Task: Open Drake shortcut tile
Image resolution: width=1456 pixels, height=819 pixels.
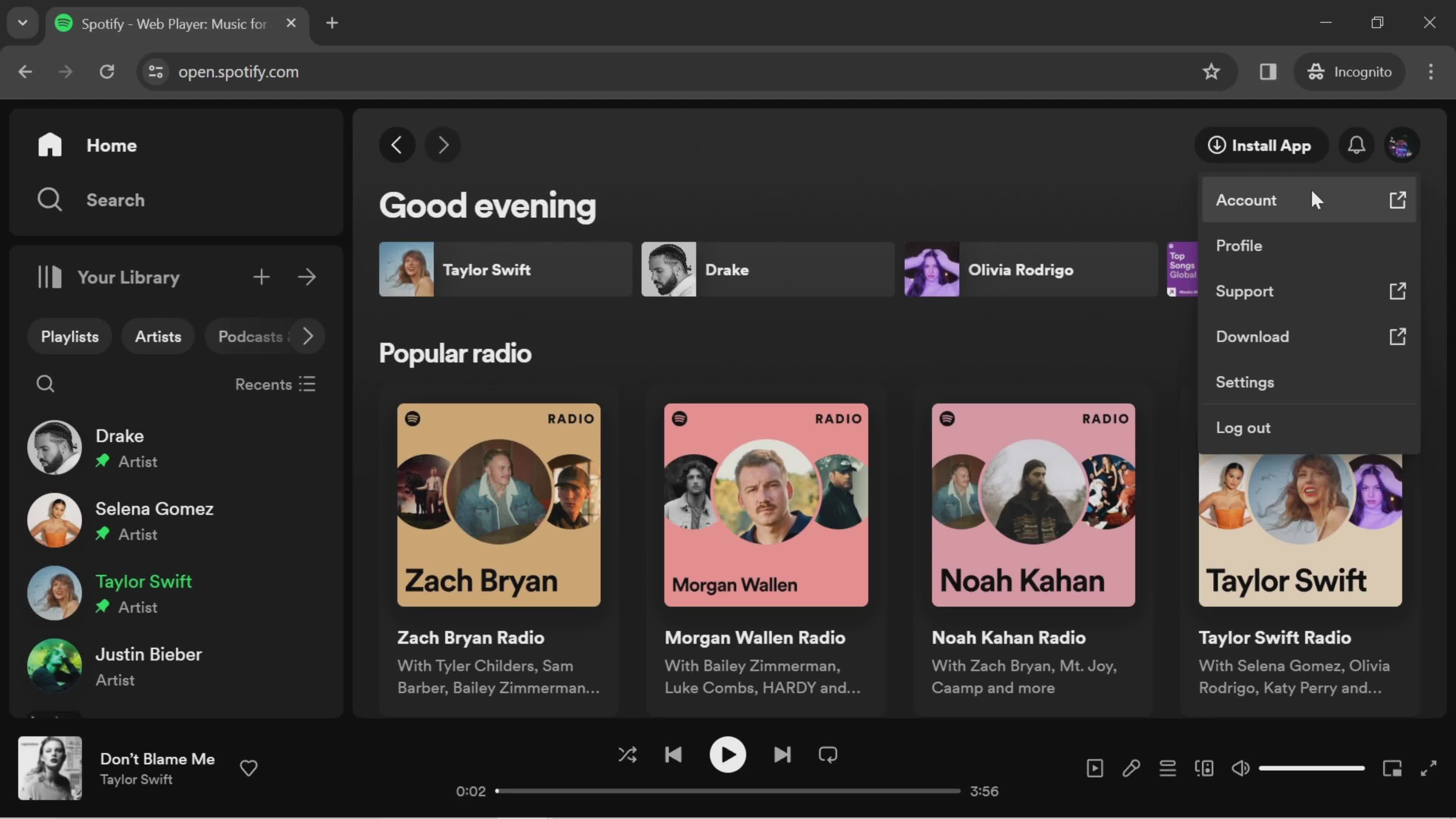Action: coord(767,270)
